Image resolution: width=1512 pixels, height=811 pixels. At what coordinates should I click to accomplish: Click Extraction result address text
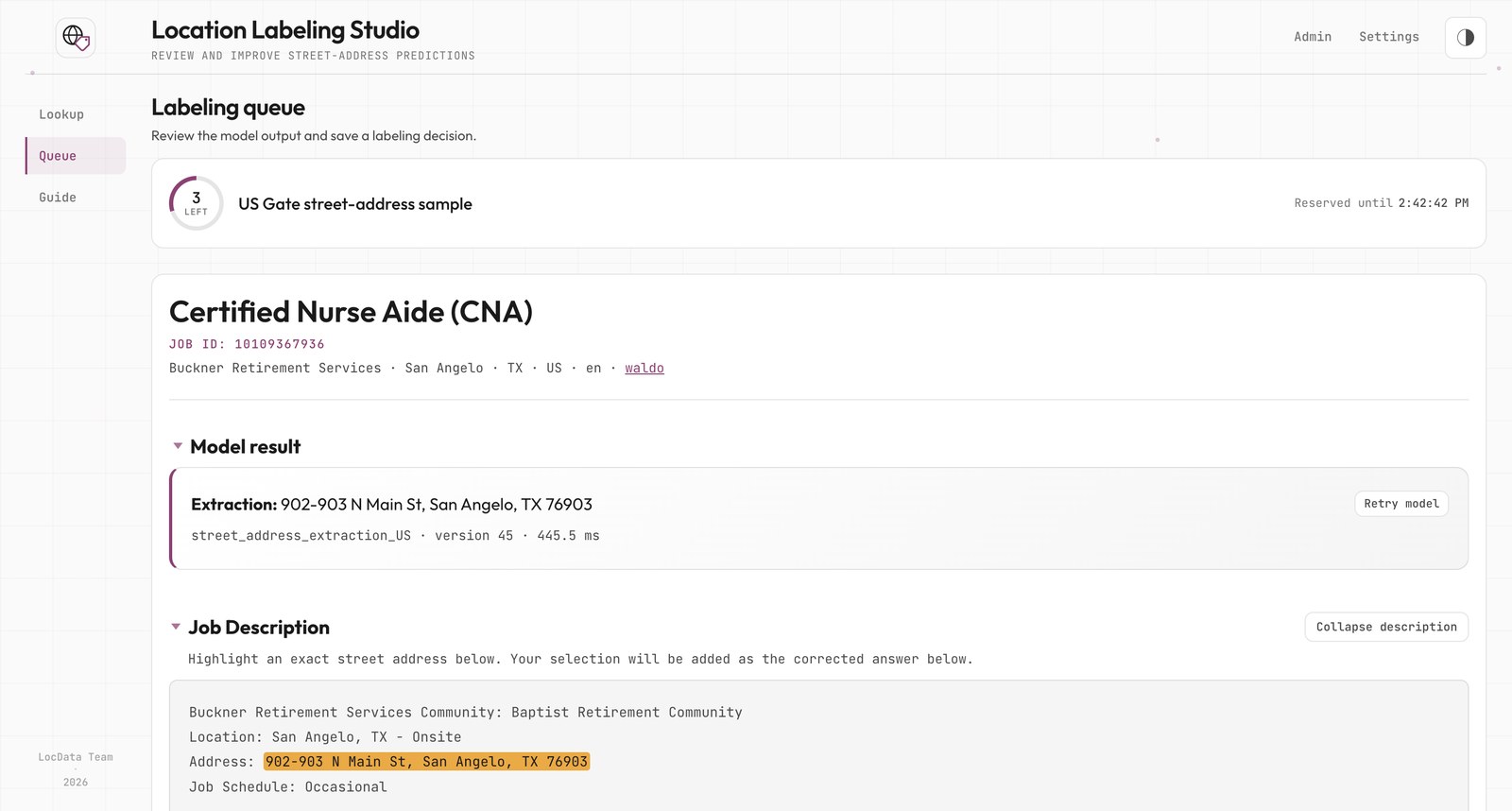[x=391, y=505]
